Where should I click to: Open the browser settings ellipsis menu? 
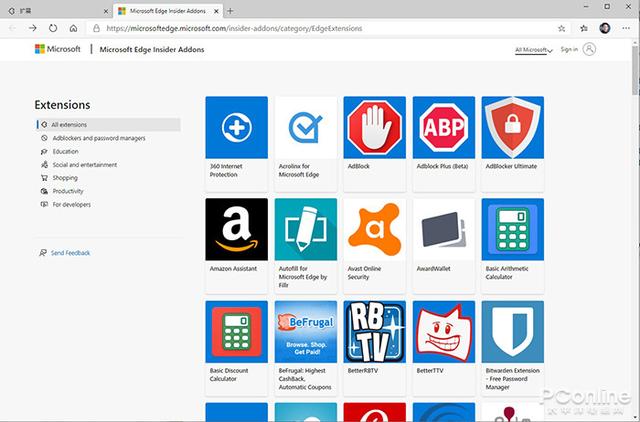click(626, 28)
